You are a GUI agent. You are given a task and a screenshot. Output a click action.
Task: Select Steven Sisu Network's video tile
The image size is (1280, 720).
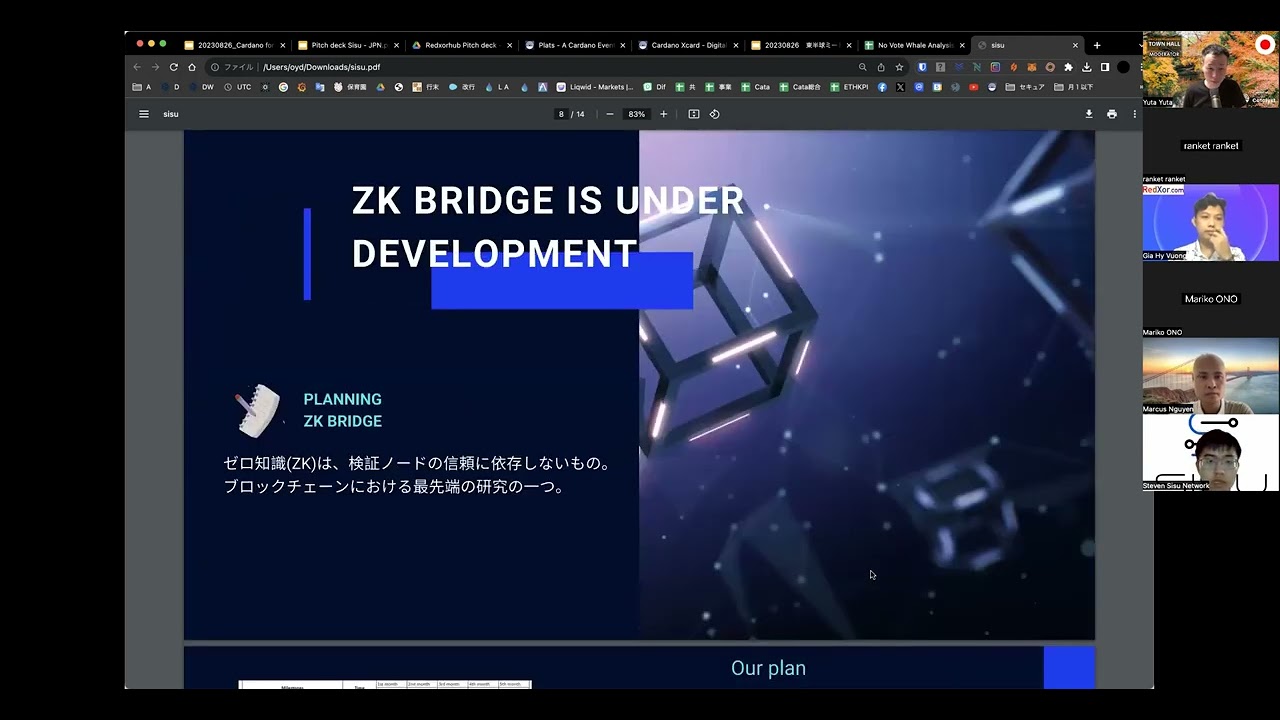(1211, 453)
